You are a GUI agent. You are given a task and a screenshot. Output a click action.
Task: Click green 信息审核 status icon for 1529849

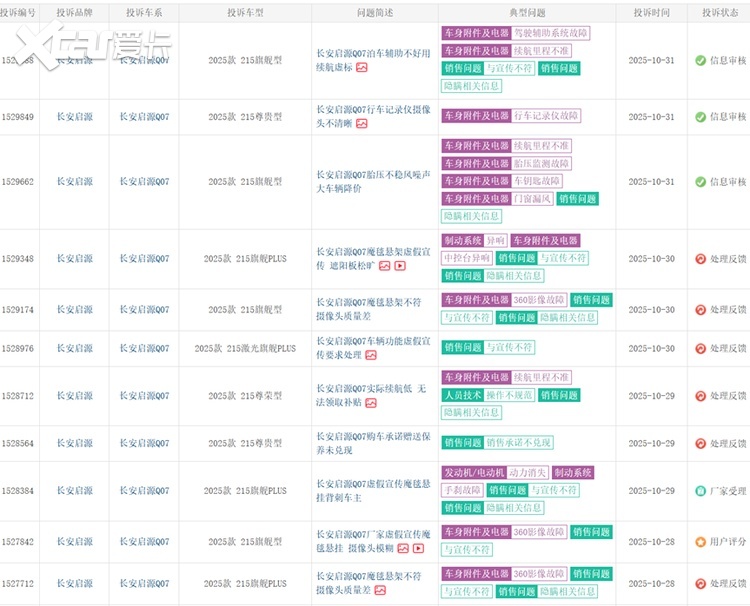coord(700,117)
